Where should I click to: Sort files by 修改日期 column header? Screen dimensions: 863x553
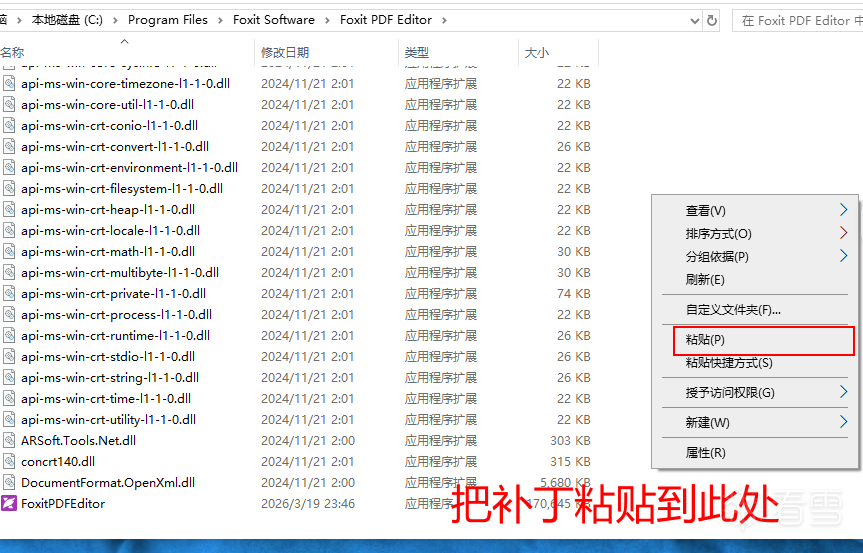(x=285, y=53)
